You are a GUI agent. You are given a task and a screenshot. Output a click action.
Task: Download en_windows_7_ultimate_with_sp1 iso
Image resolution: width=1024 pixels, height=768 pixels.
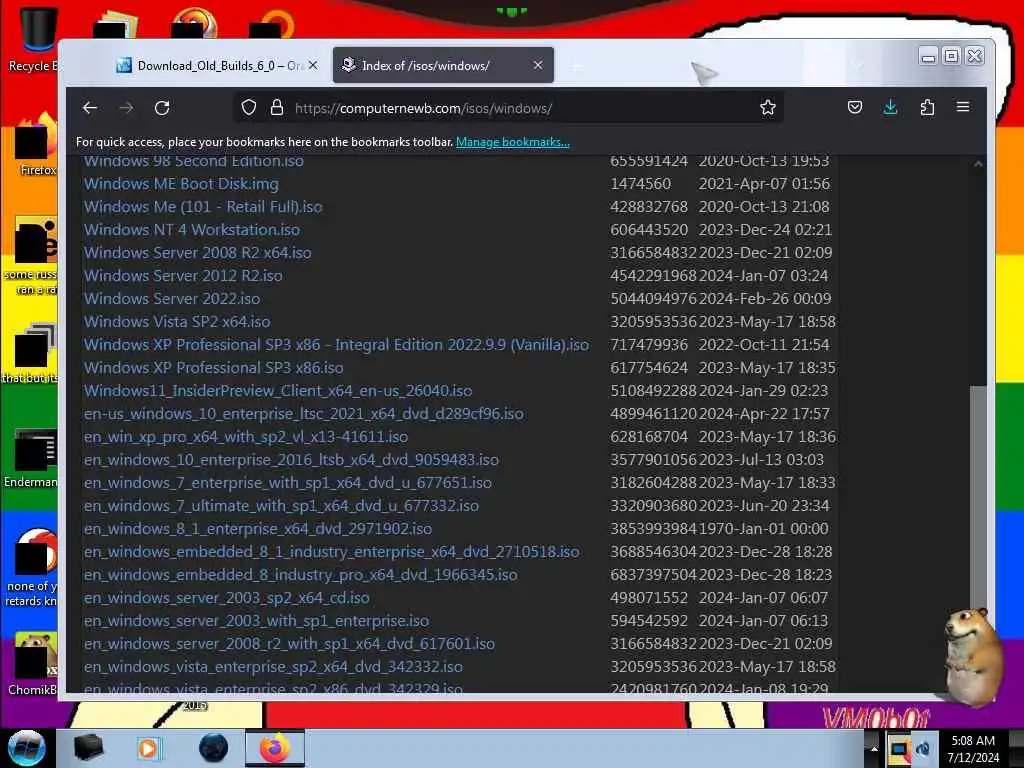tap(281, 505)
